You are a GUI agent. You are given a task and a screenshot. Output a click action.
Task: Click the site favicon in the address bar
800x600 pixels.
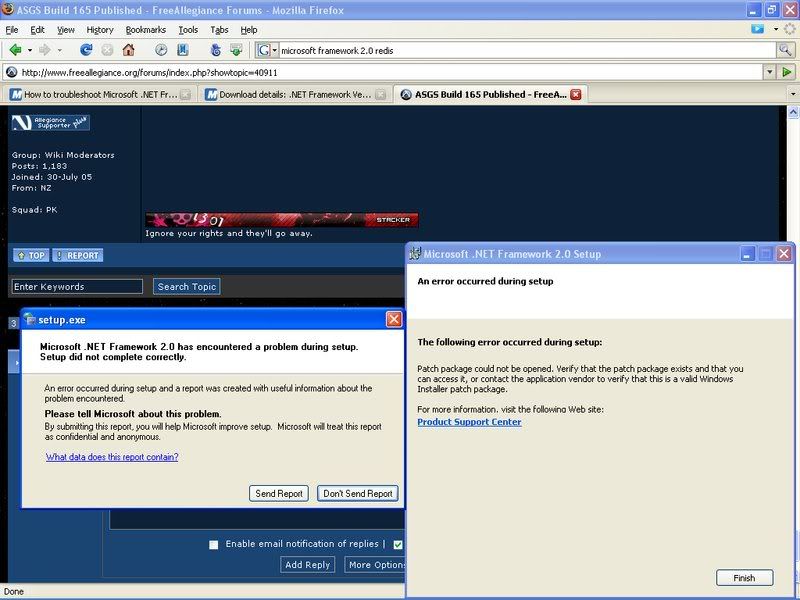11,72
